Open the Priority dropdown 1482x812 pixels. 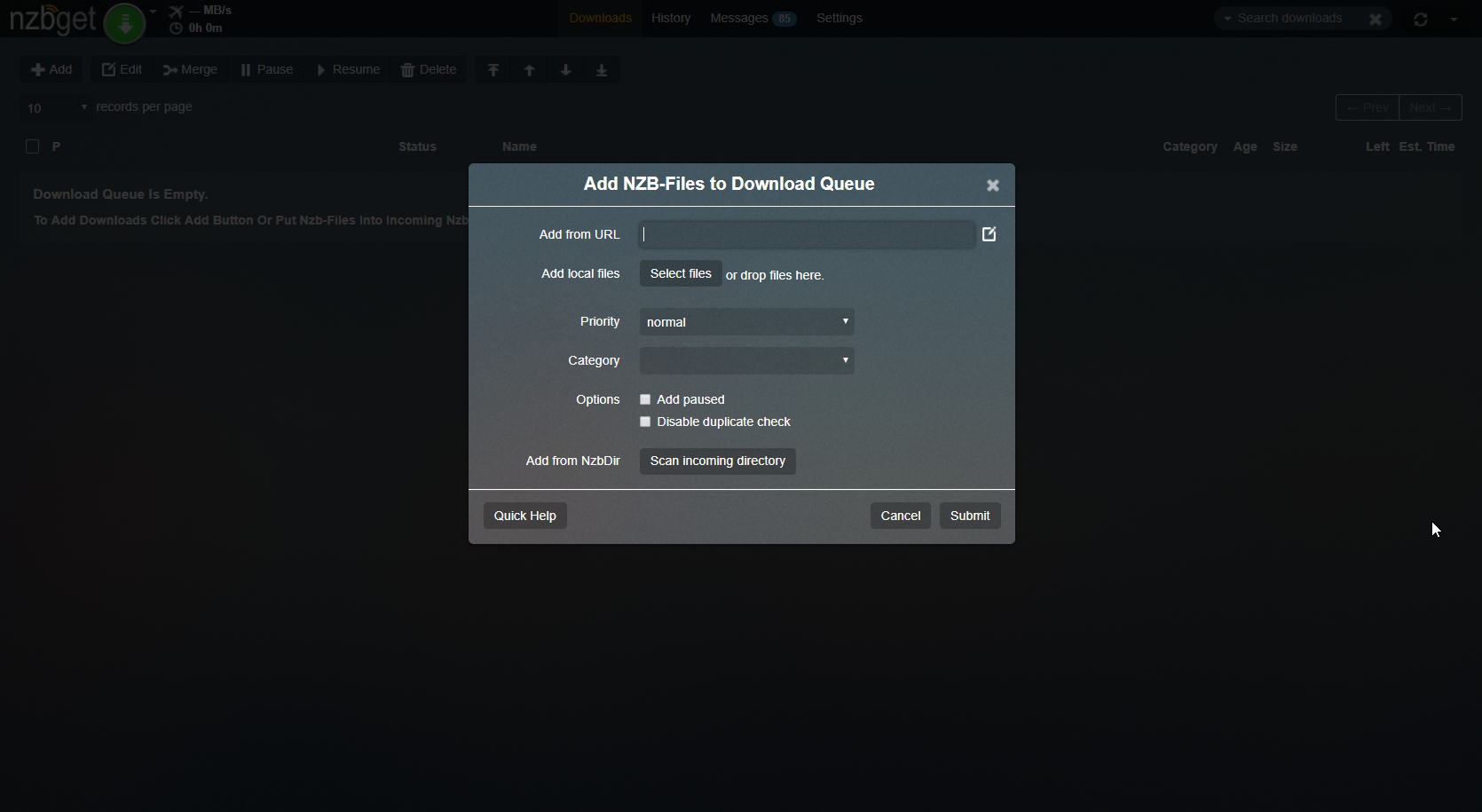746,322
